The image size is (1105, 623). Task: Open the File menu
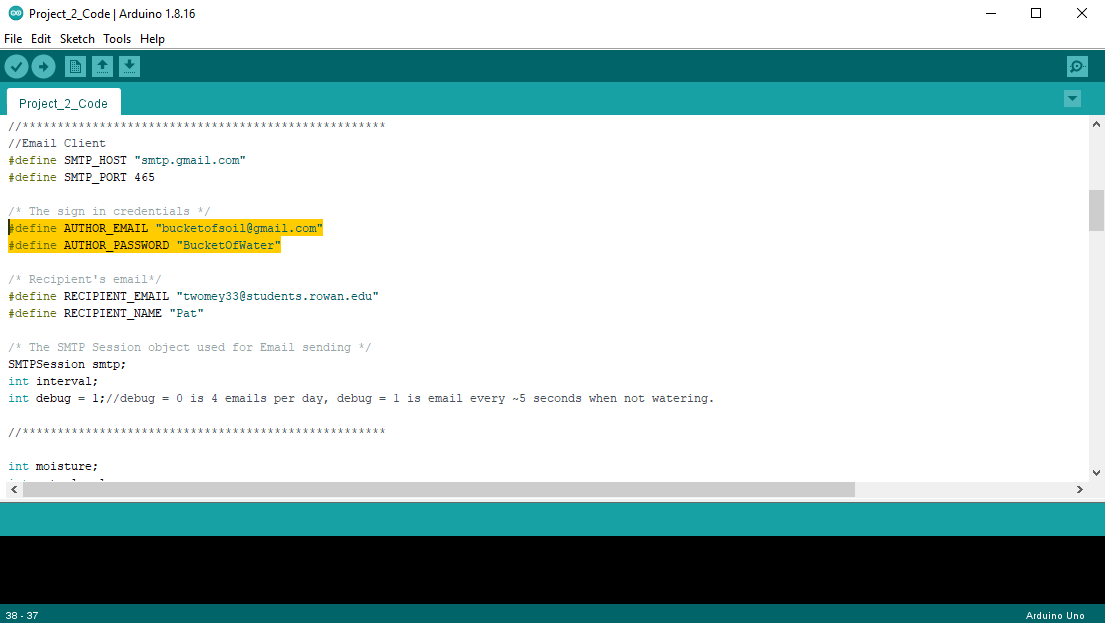pyautogui.click(x=13, y=38)
